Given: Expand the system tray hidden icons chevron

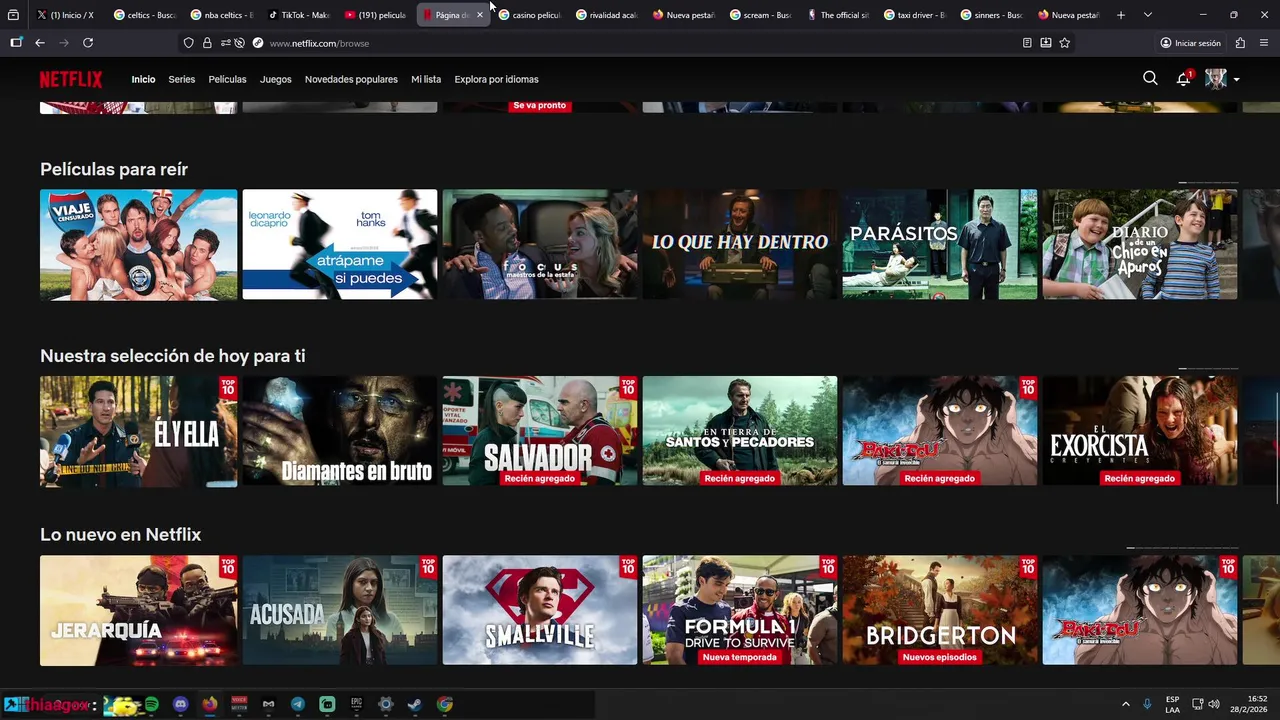Looking at the screenshot, I should 1125,704.
